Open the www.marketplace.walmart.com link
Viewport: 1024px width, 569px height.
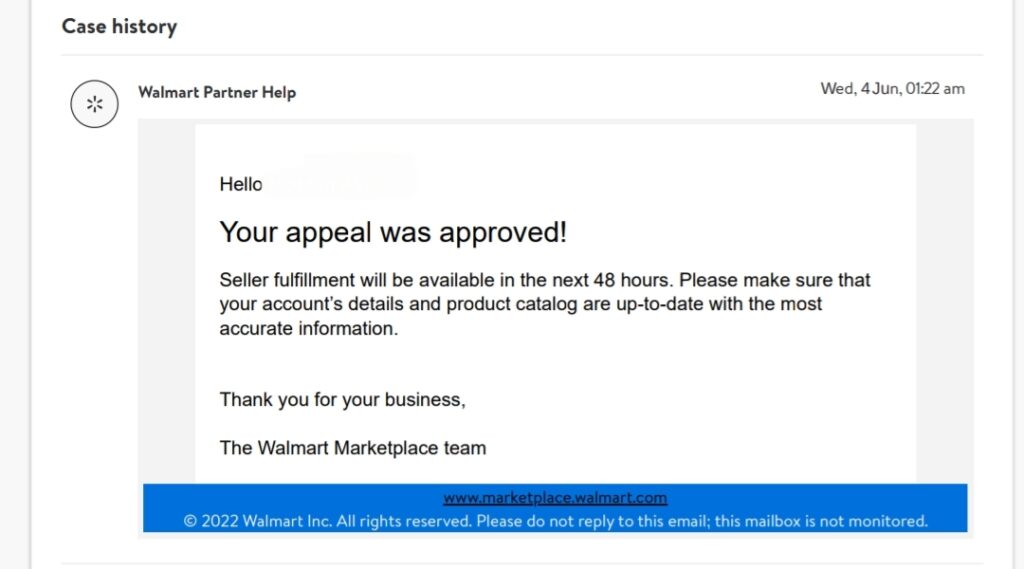click(555, 498)
